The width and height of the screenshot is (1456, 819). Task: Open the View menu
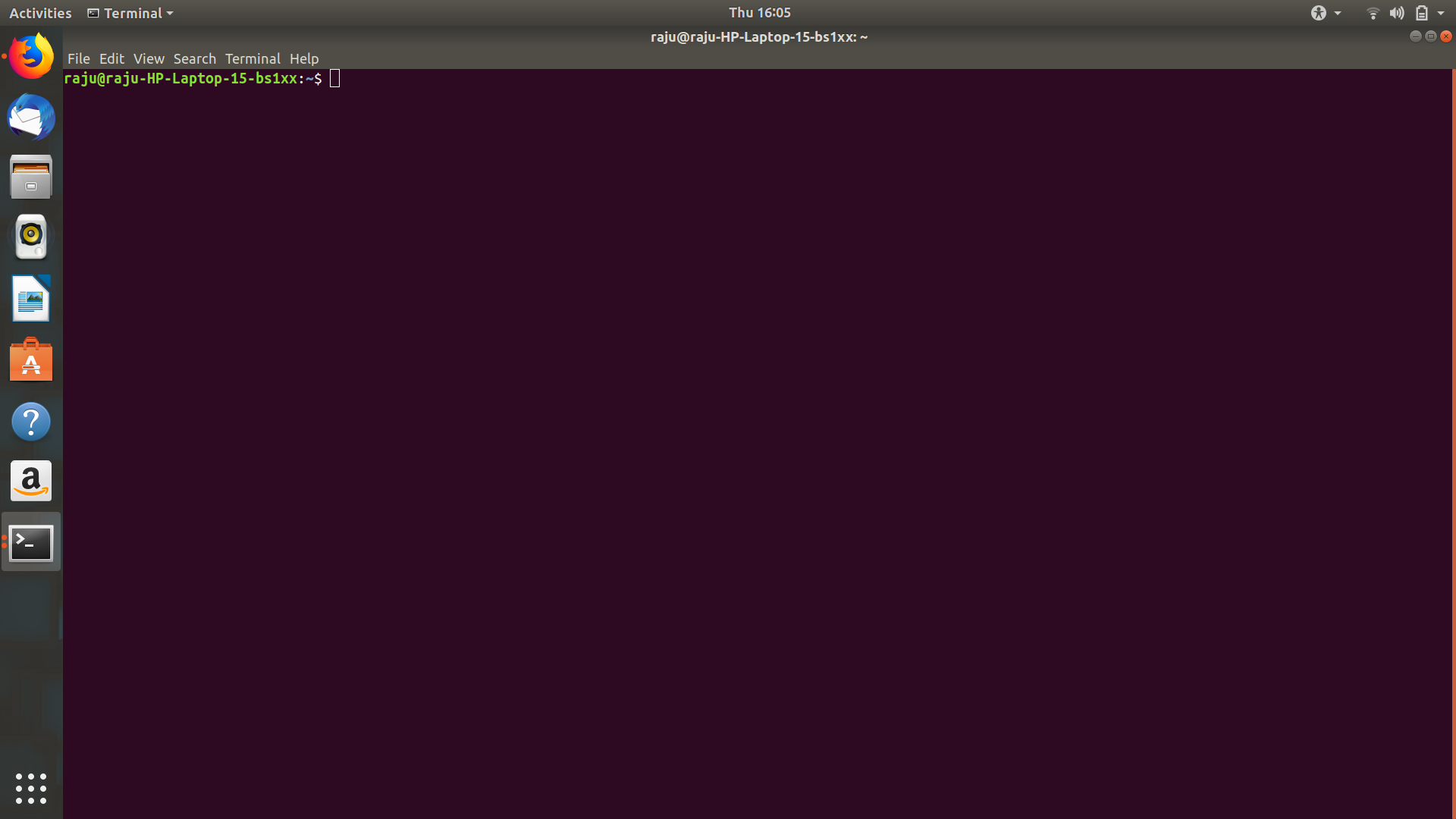[149, 58]
